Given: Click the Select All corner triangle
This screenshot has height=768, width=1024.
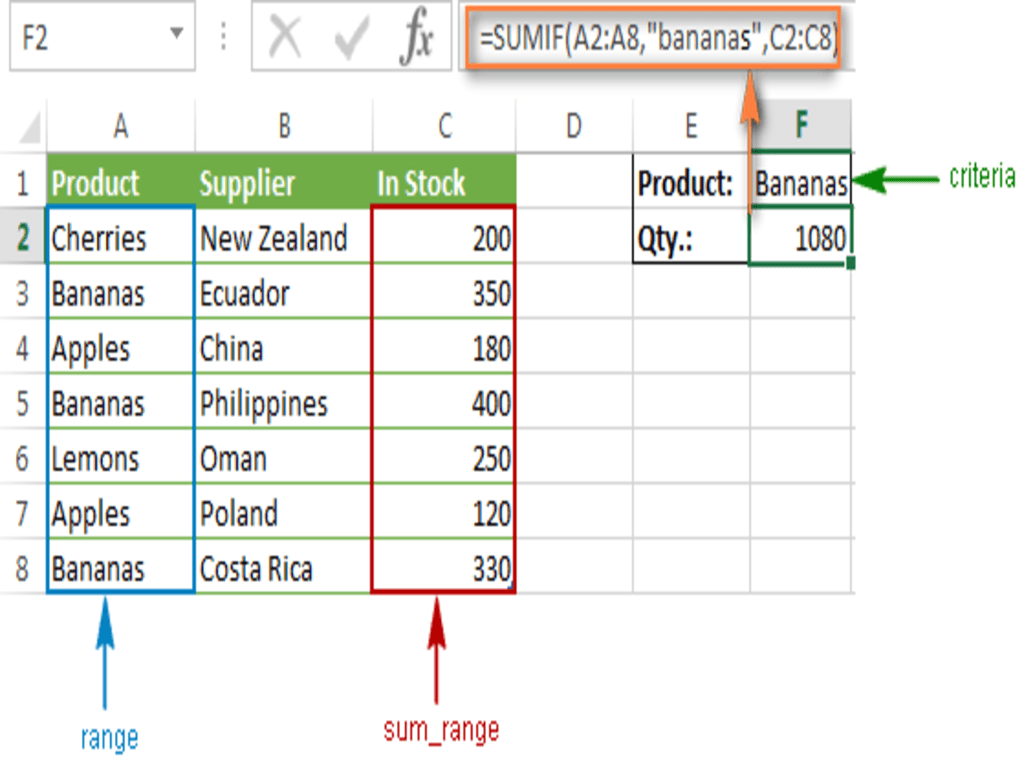Looking at the screenshot, I should tap(30, 127).
